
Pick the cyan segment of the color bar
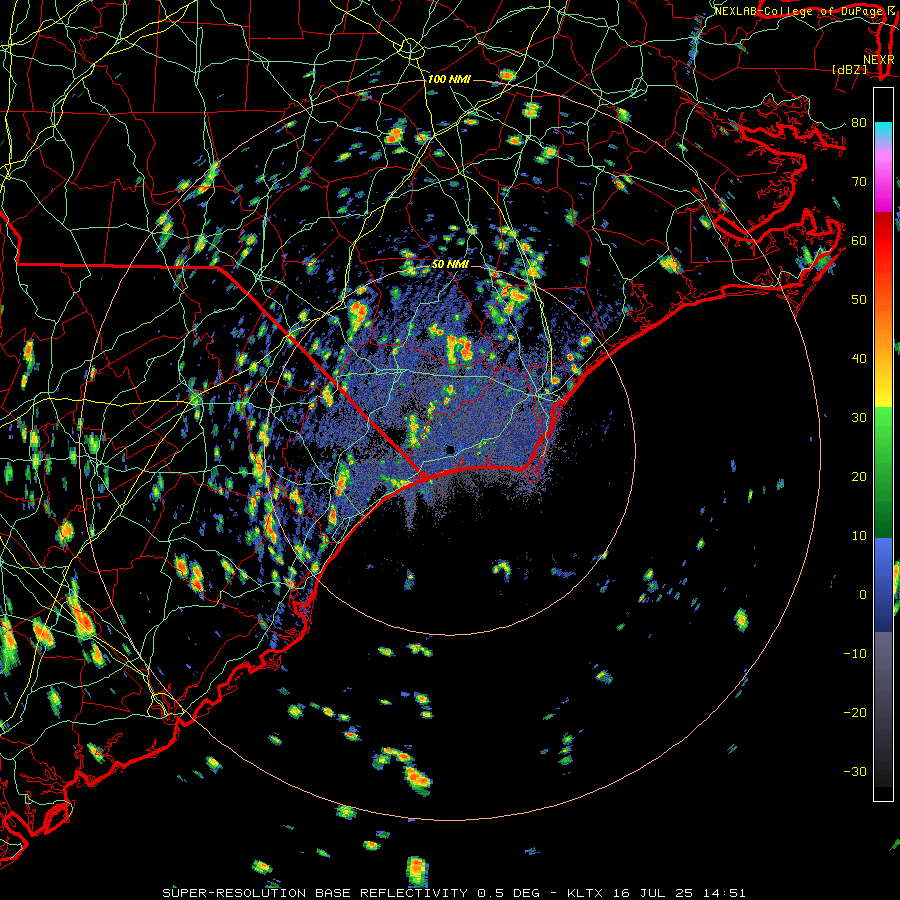pos(883,131)
